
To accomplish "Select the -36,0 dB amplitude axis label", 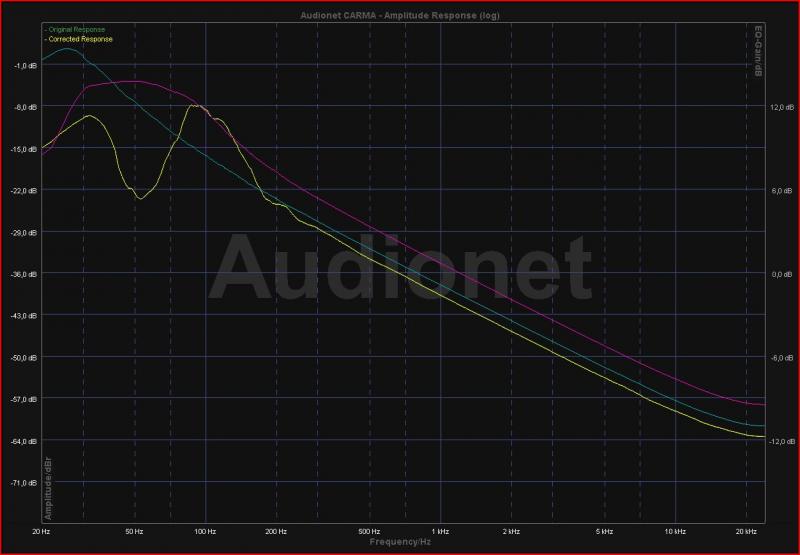I will click(x=24, y=274).
